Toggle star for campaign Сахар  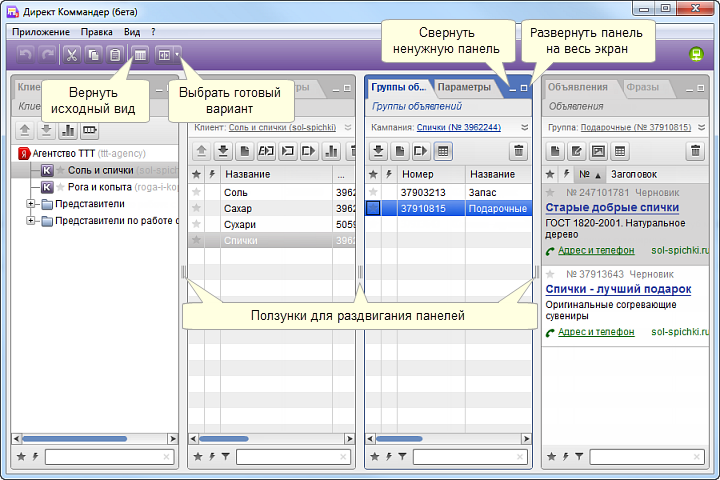click(x=197, y=208)
